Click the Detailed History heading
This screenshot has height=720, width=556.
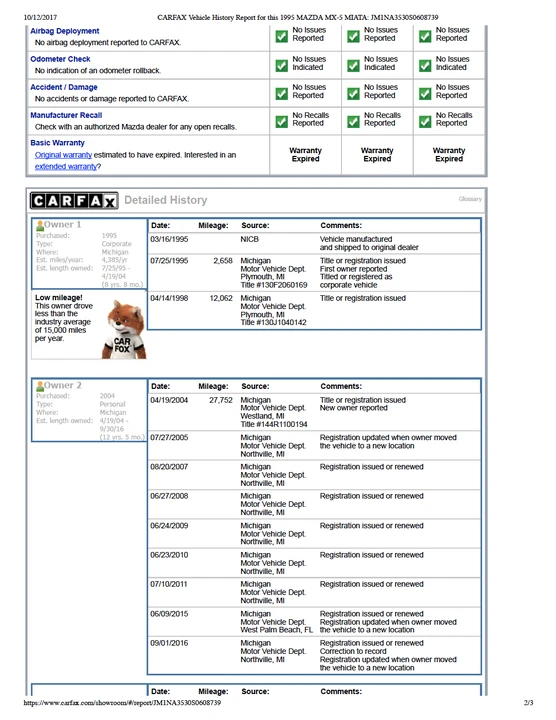pyautogui.click(x=166, y=200)
